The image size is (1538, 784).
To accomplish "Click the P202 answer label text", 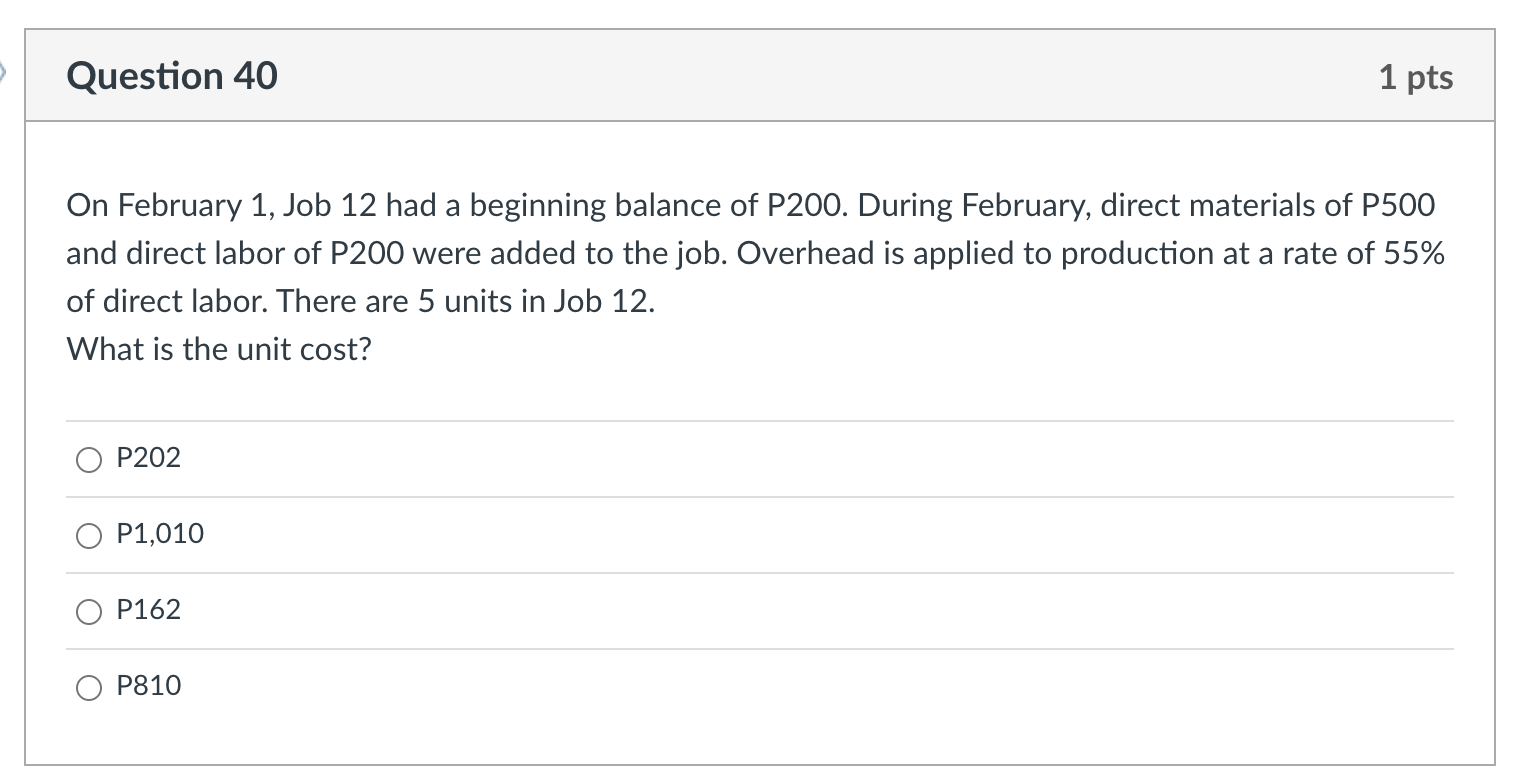I will (x=148, y=458).
